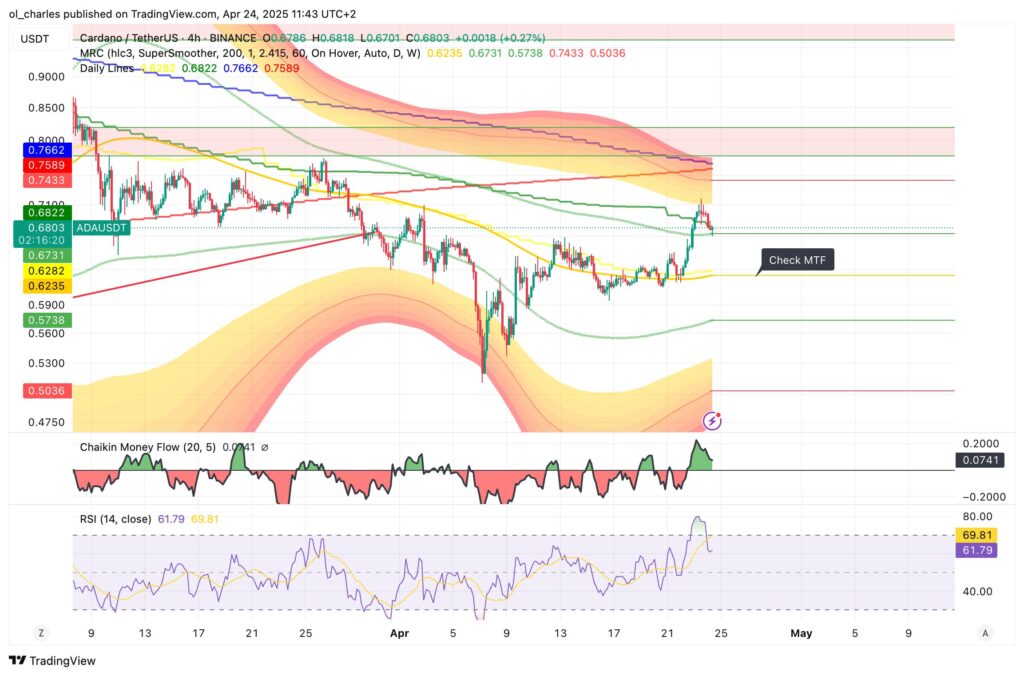Click the May label on time axis
Screen dimensions: 1024x676
click(799, 633)
